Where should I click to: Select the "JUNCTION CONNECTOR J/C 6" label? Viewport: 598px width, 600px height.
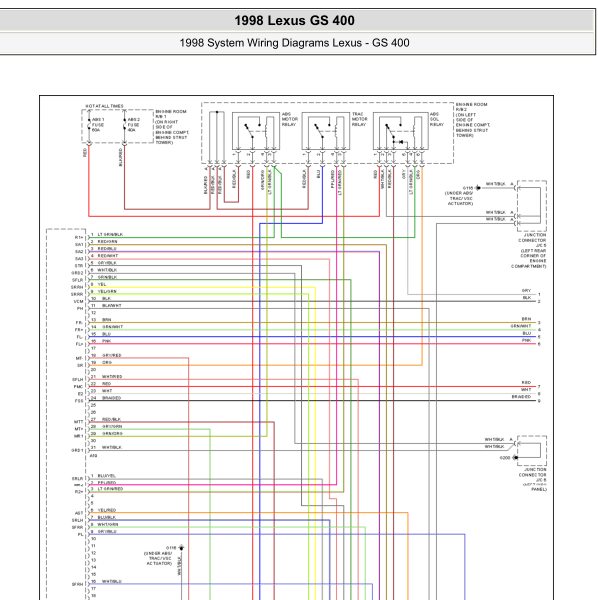pyautogui.click(x=533, y=474)
